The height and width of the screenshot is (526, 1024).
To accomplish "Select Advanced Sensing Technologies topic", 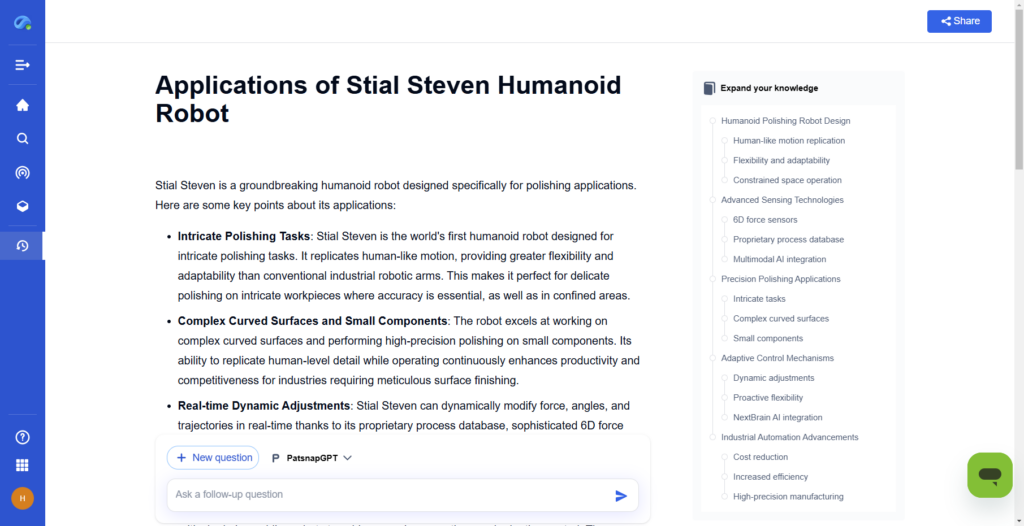I will tap(782, 200).
